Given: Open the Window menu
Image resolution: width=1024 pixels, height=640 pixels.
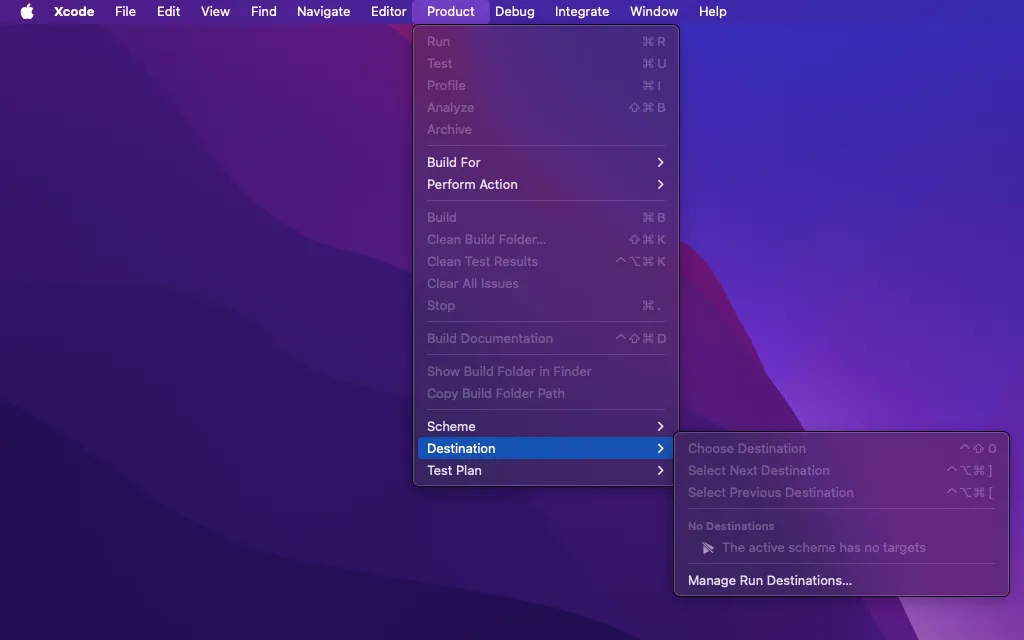Looking at the screenshot, I should pos(654,11).
